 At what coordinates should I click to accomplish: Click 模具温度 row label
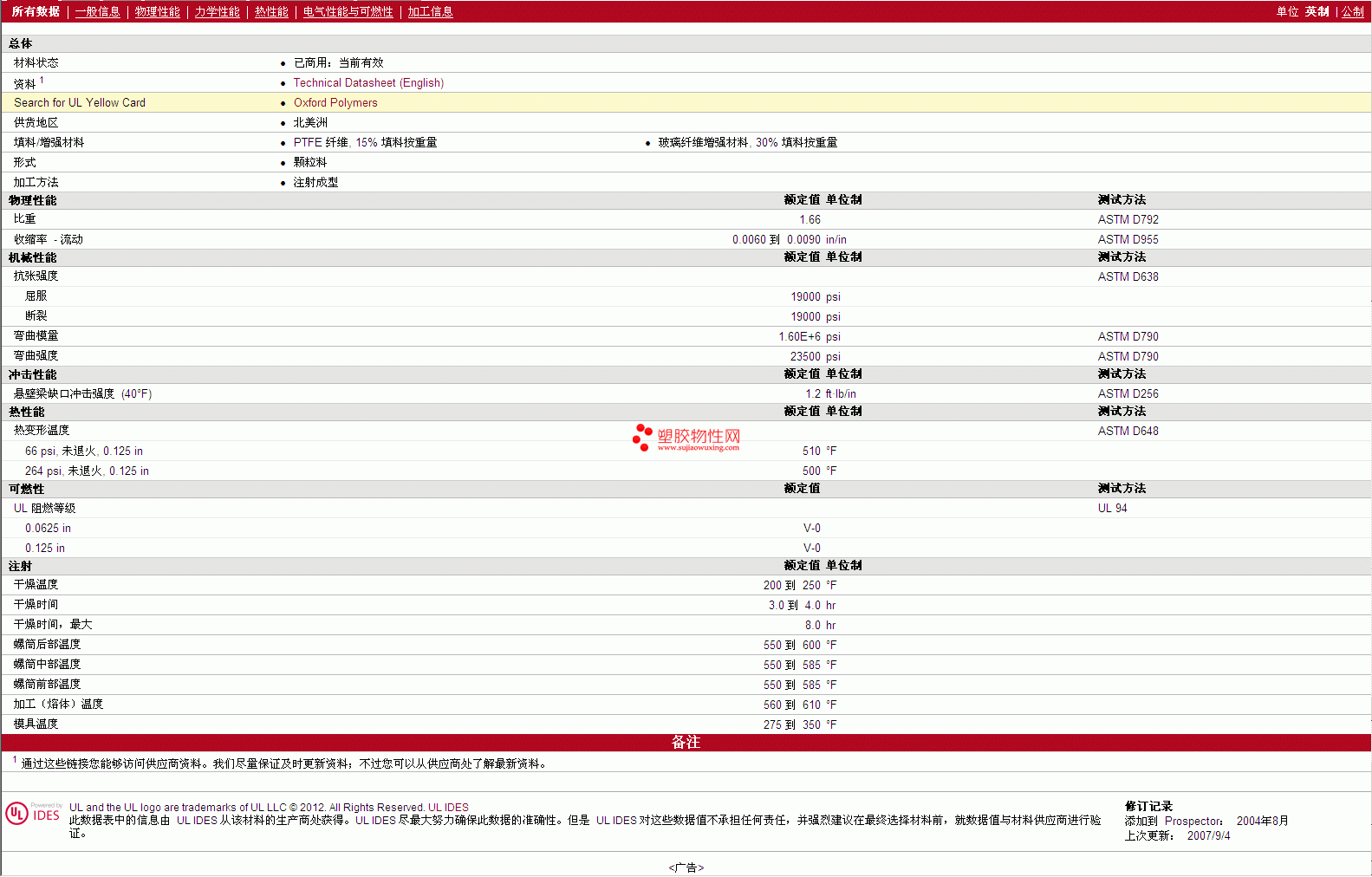tap(36, 724)
